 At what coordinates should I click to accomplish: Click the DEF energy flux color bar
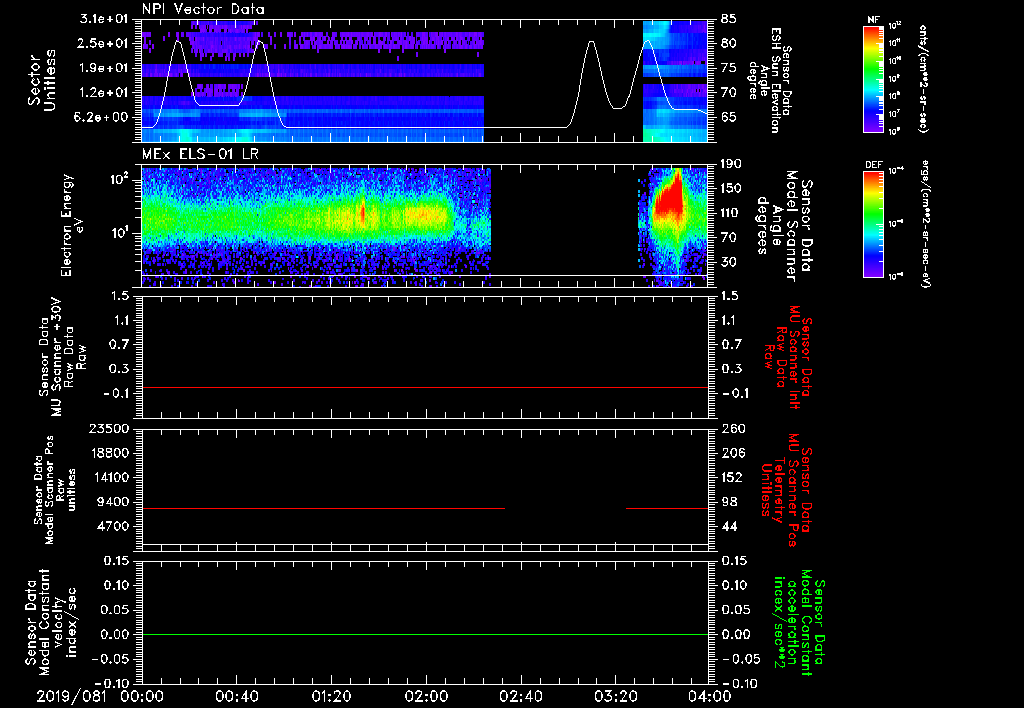pyautogui.click(x=874, y=224)
